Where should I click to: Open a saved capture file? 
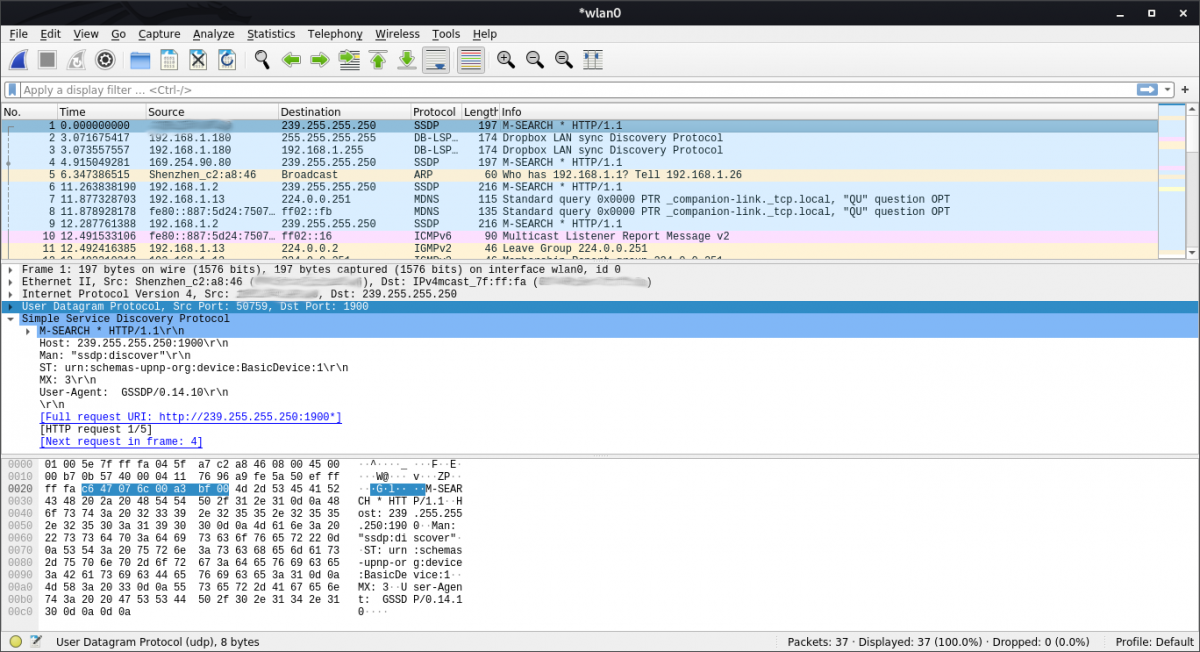point(139,59)
